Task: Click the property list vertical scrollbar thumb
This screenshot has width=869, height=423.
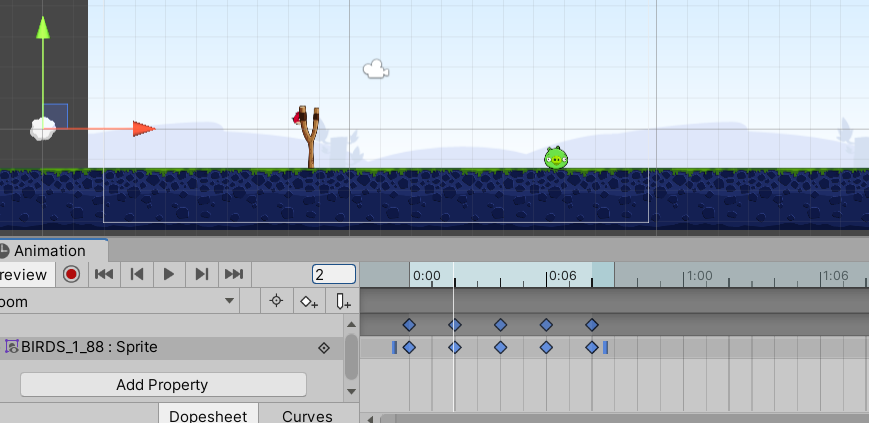Action: [351, 357]
